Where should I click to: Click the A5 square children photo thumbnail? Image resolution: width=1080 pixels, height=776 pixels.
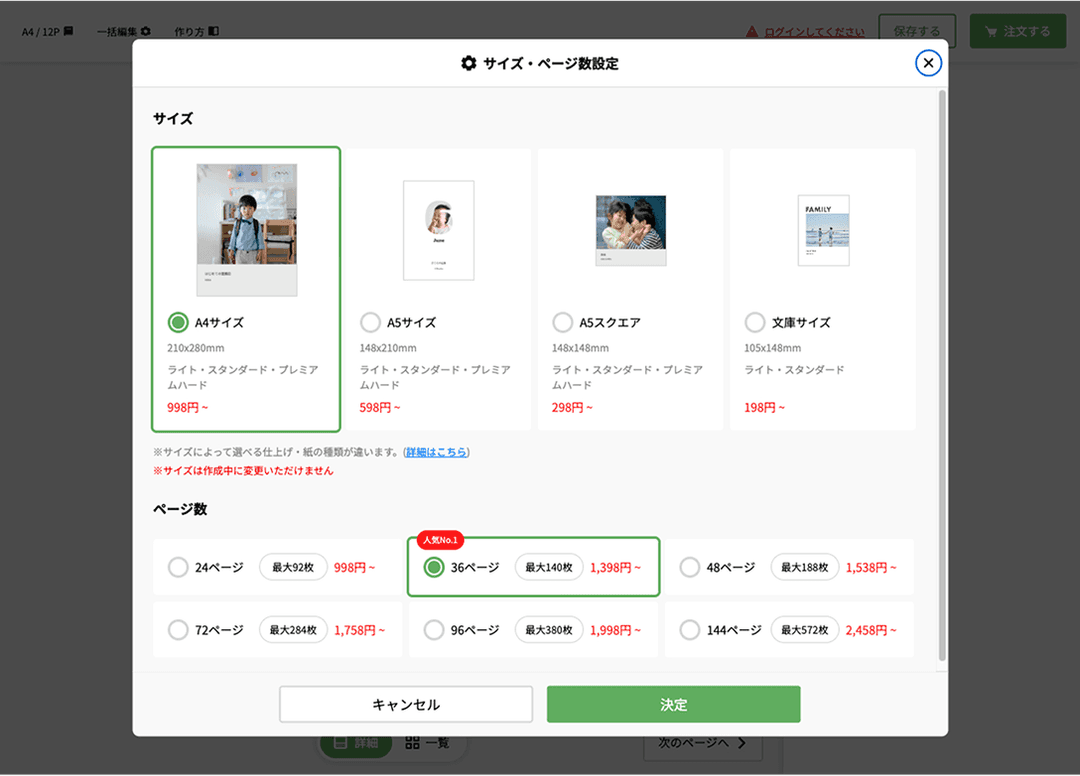click(x=630, y=229)
